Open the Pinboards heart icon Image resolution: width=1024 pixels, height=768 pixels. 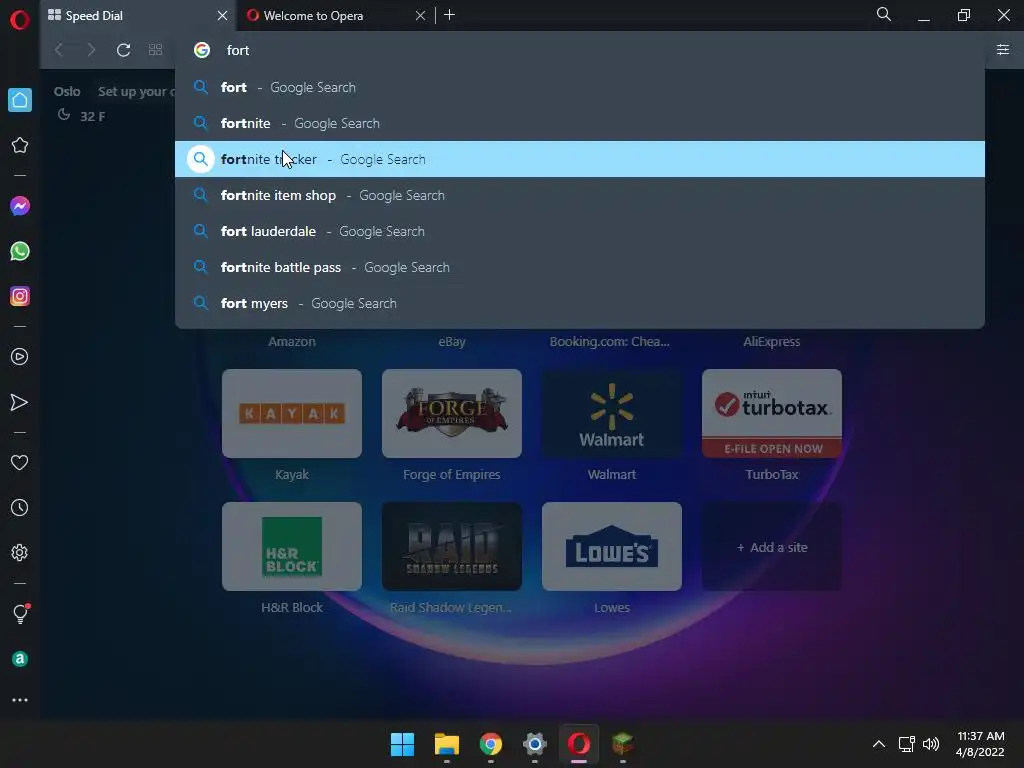20,462
